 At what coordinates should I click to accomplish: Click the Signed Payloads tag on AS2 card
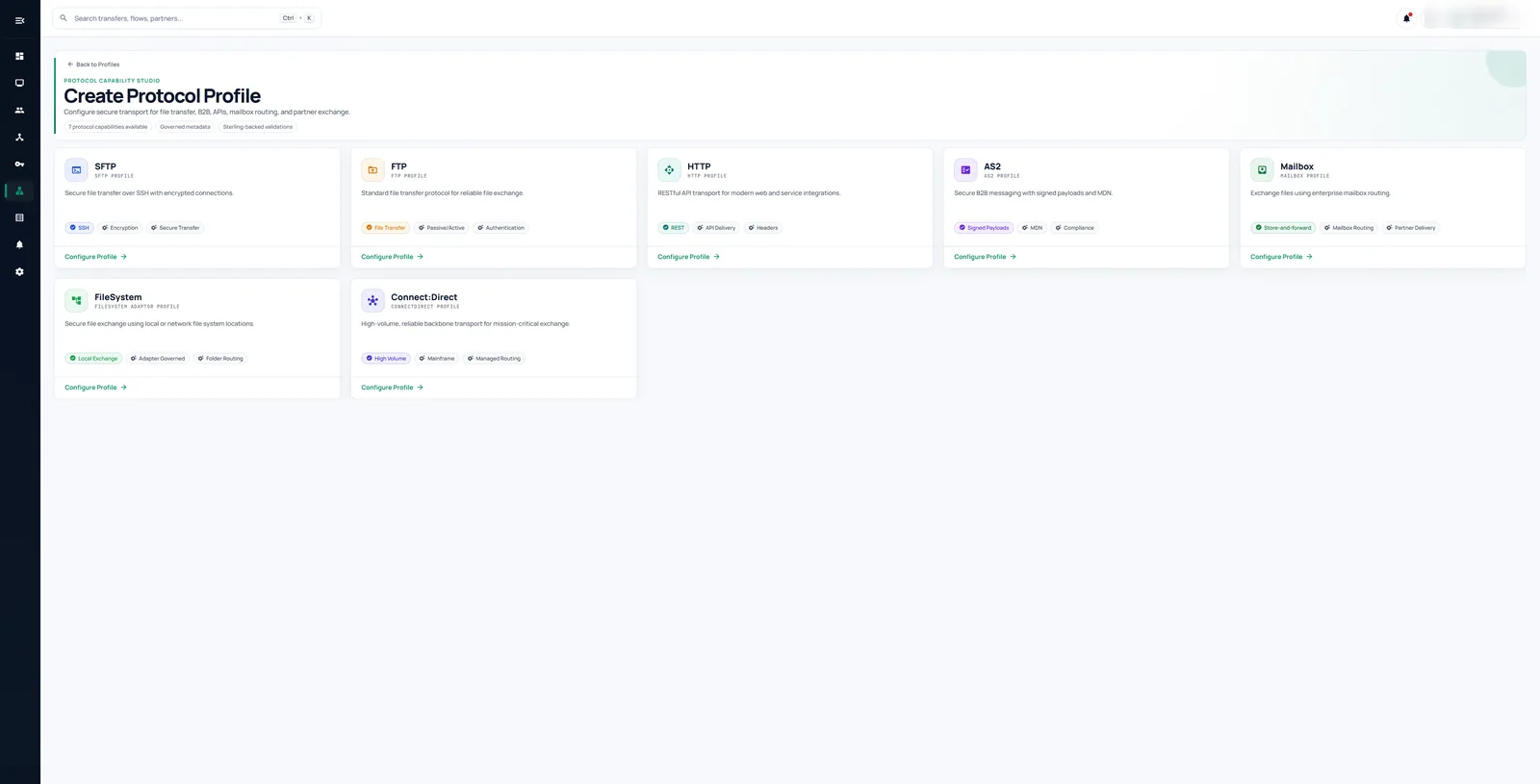click(x=984, y=228)
